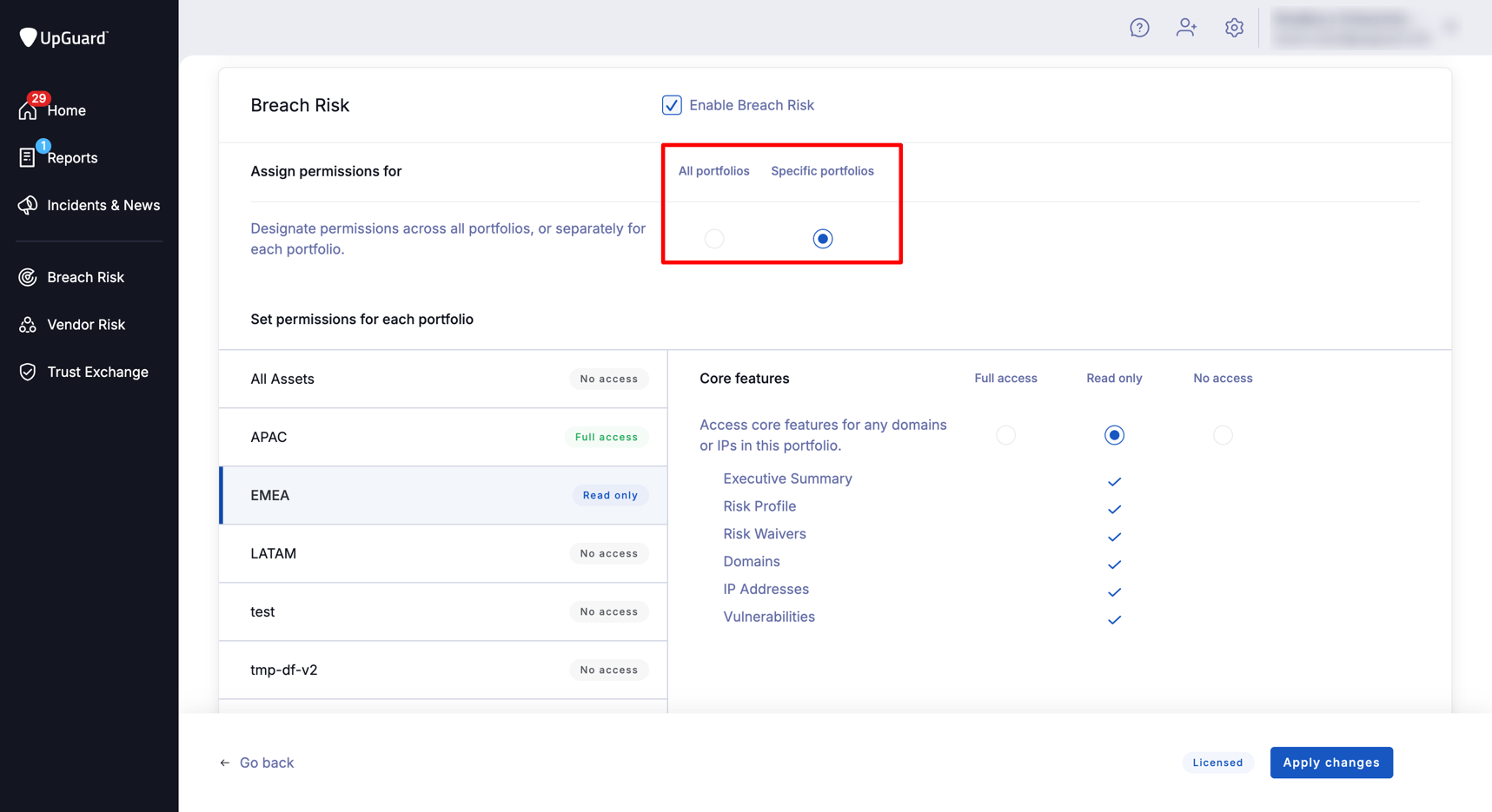The height and width of the screenshot is (812, 1492).
Task: Switch to the Specific portfolios tab
Action: pyautogui.click(x=822, y=170)
